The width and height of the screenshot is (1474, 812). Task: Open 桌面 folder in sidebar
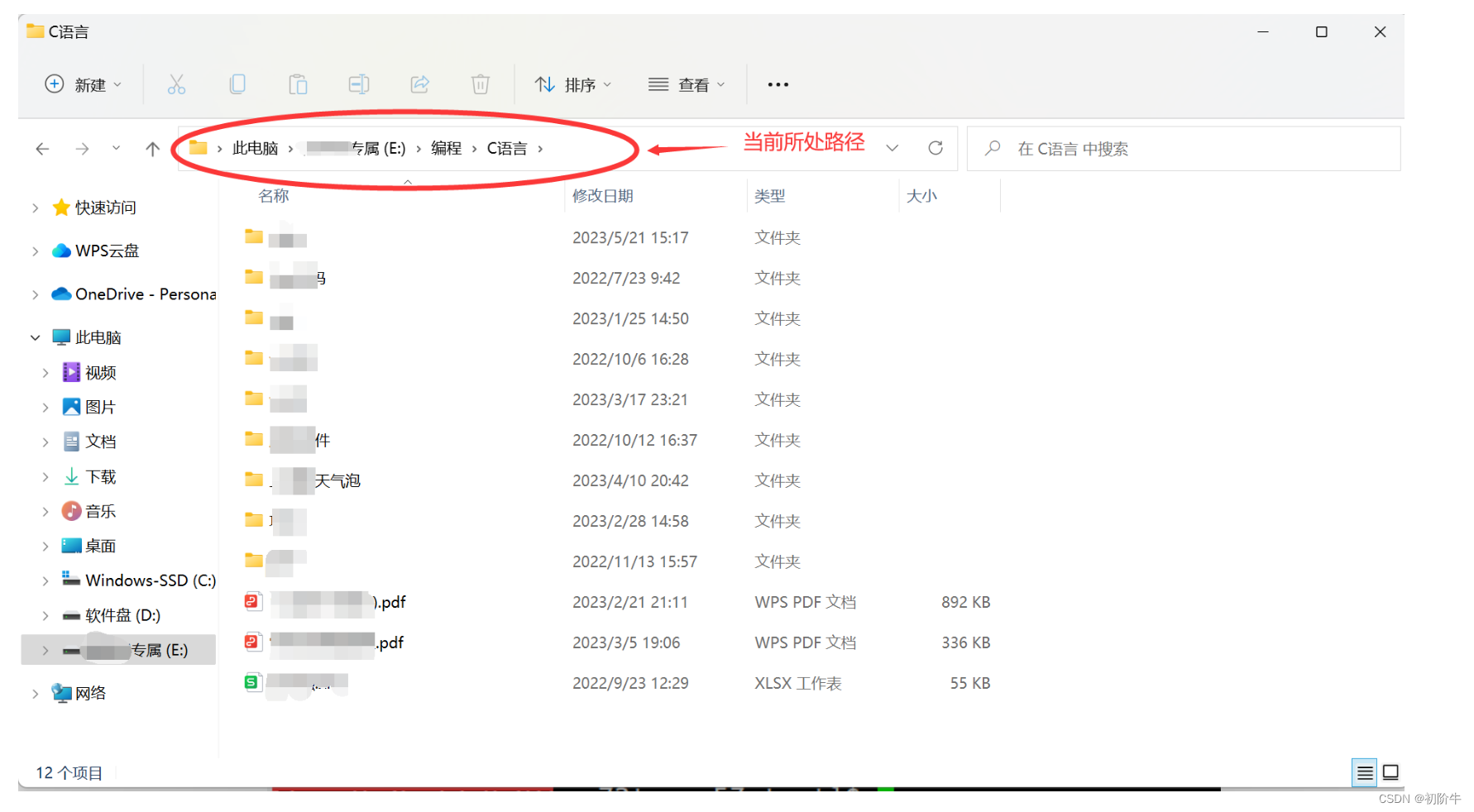click(89, 546)
